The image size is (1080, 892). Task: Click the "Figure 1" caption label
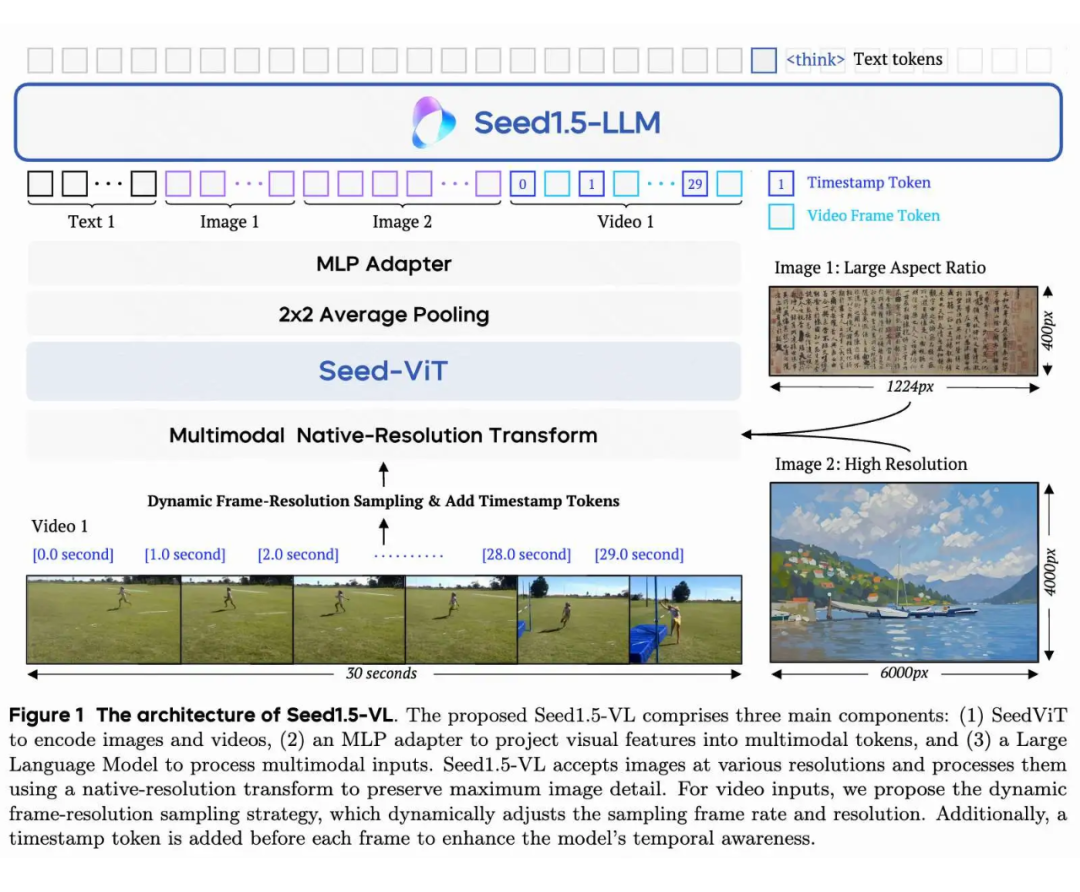click(x=47, y=715)
